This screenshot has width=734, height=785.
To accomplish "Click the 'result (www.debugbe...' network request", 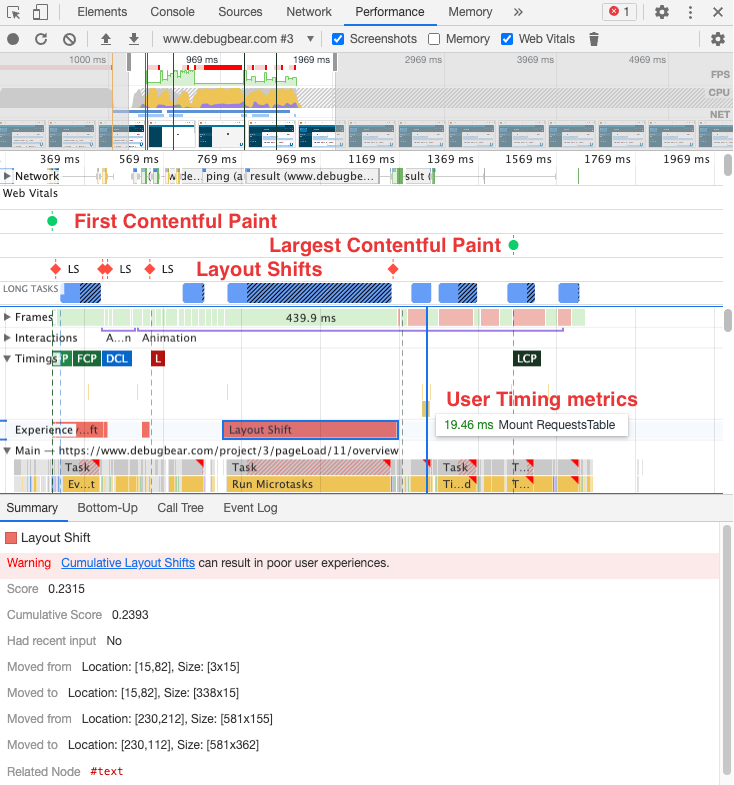I will click(x=311, y=176).
